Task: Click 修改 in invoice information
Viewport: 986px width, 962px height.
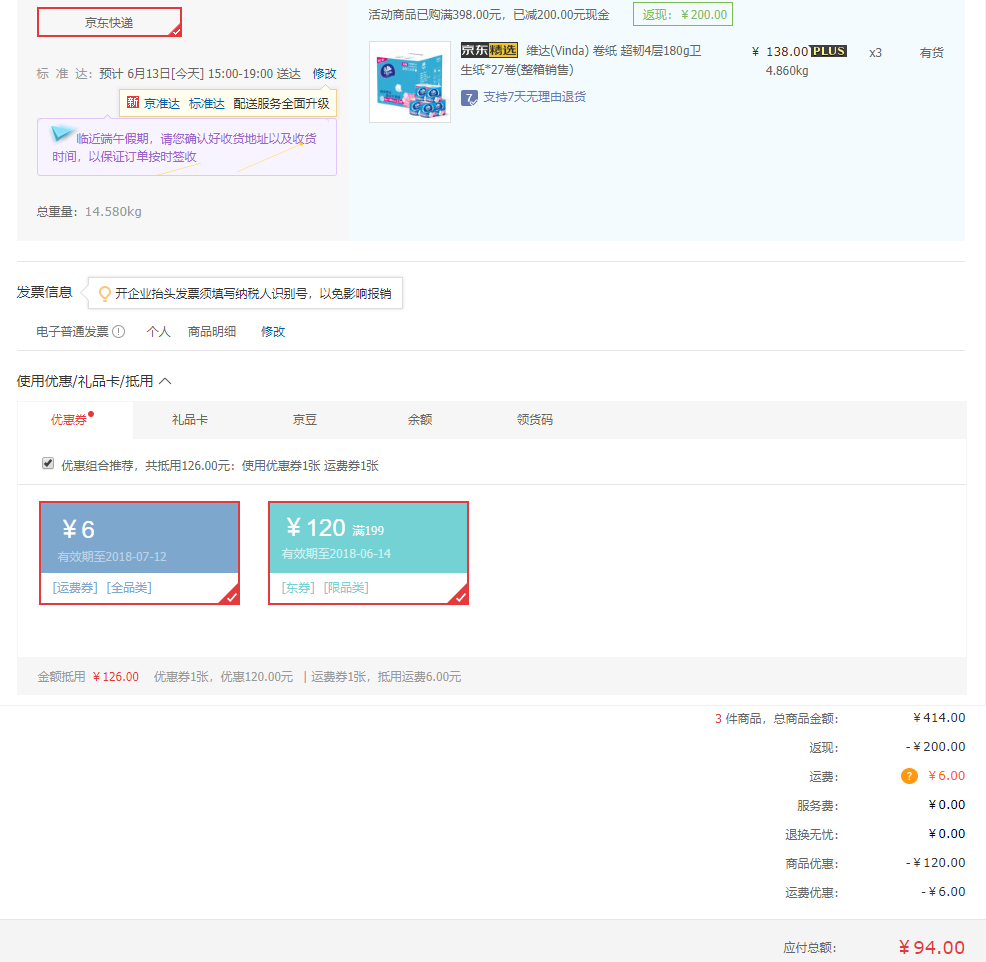Action: pyautogui.click(x=273, y=331)
